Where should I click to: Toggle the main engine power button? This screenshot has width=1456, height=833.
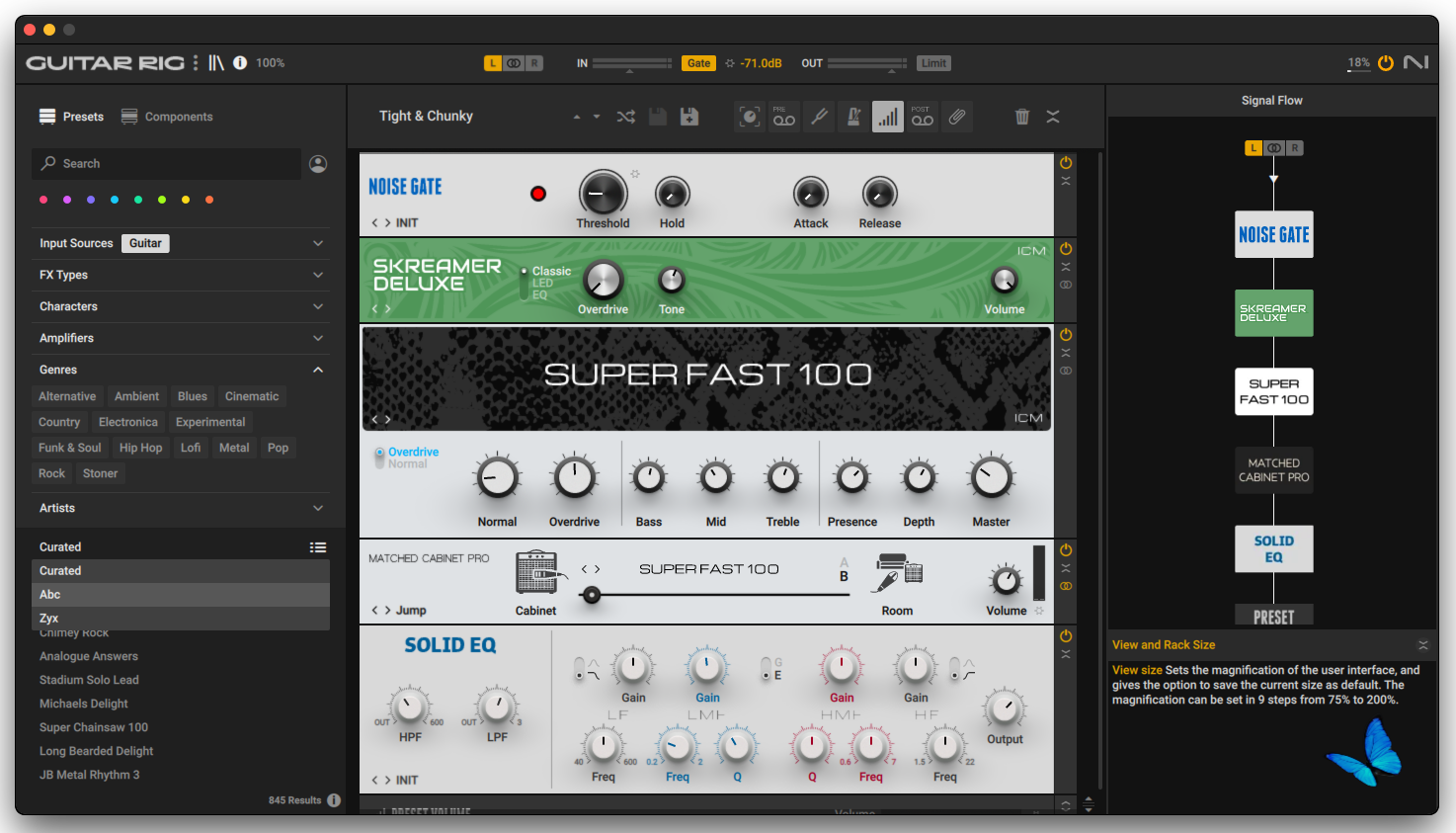(x=1386, y=63)
